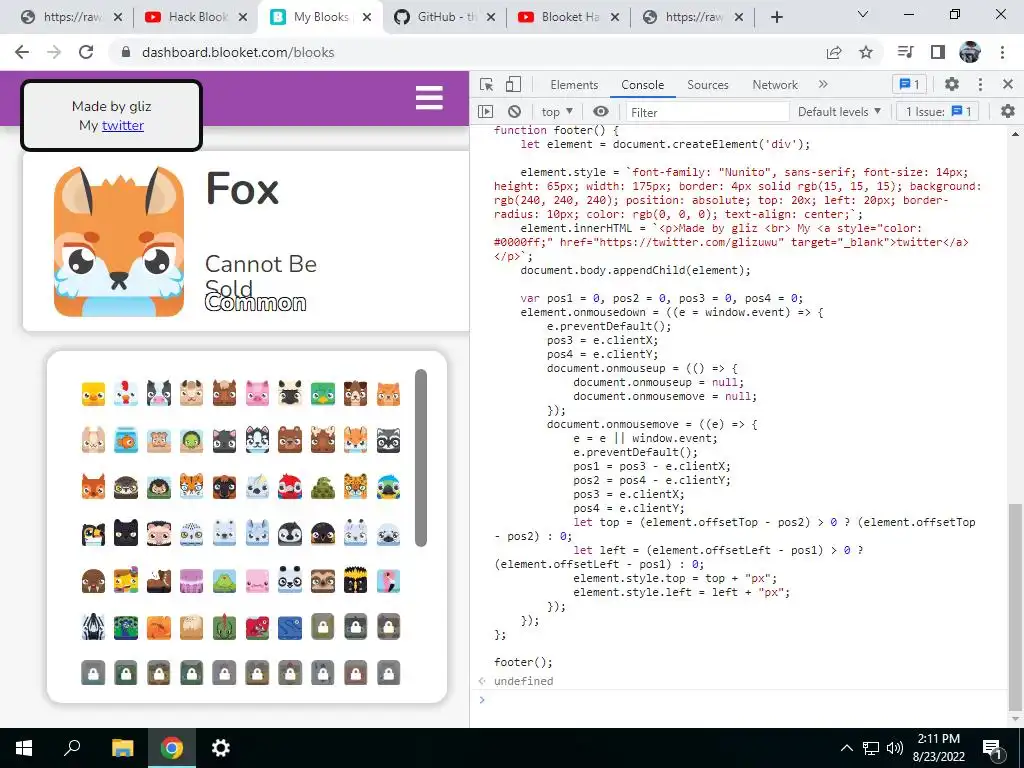This screenshot has height=768, width=1024.
Task: Select the Cow blook
Action: coord(159,394)
